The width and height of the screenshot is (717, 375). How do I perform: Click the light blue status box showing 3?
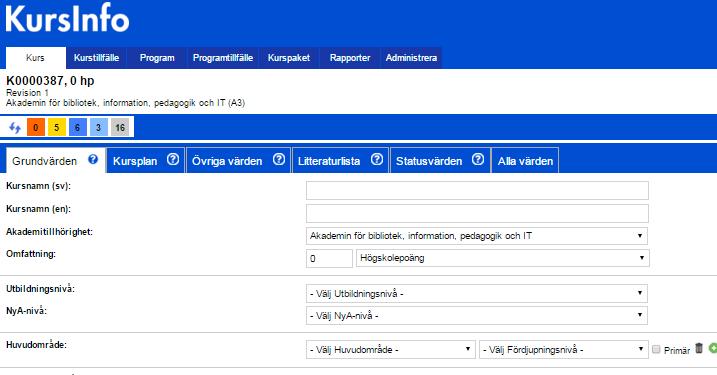(x=98, y=127)
